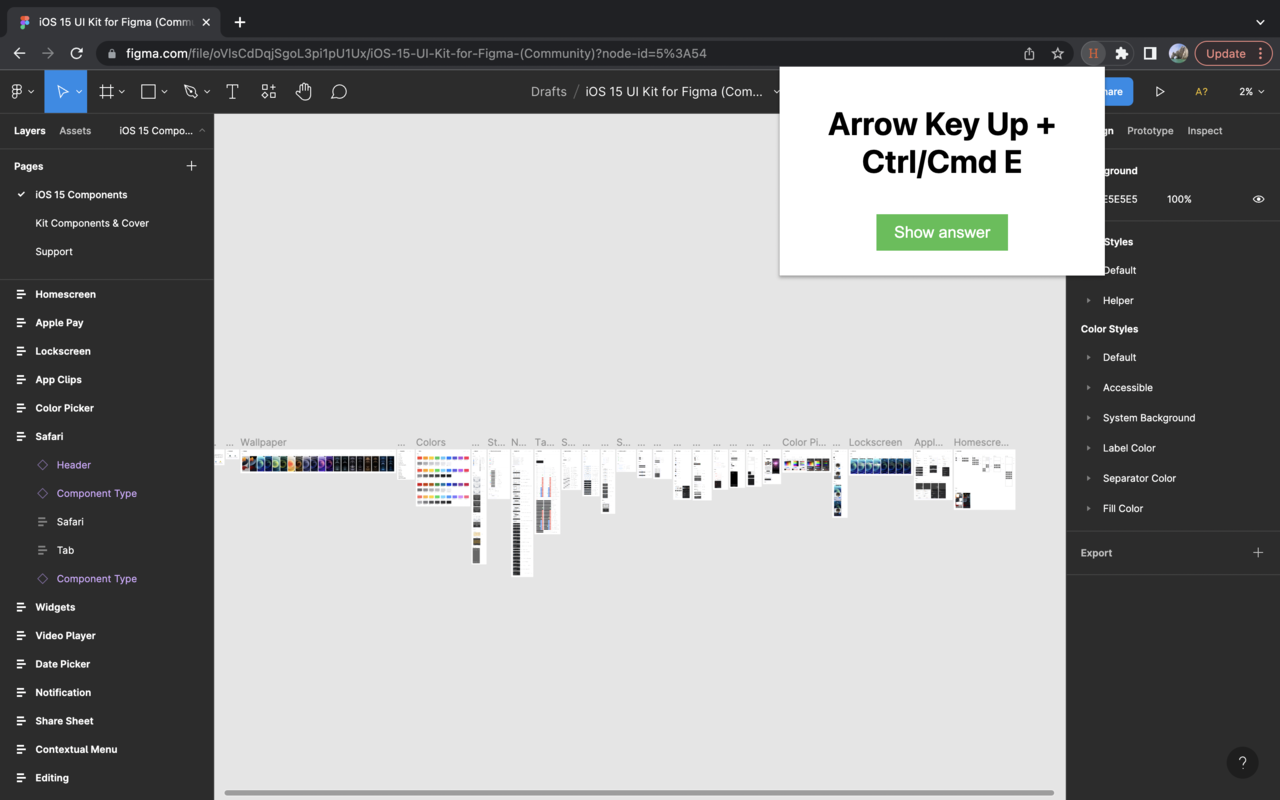Click the page background hex value field
The width and height of the screenshot is (1280, 800).
coord(1119,199)
